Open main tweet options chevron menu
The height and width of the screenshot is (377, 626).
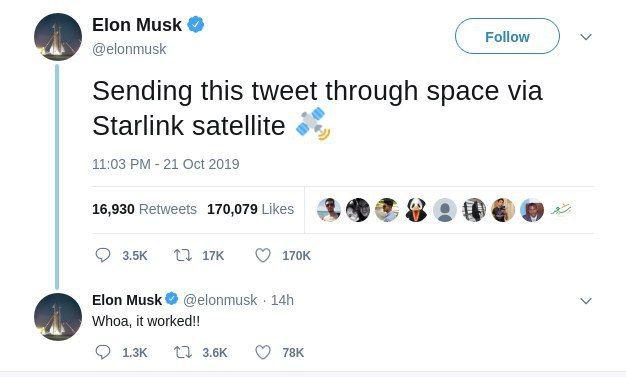click(x=586, y=37)
